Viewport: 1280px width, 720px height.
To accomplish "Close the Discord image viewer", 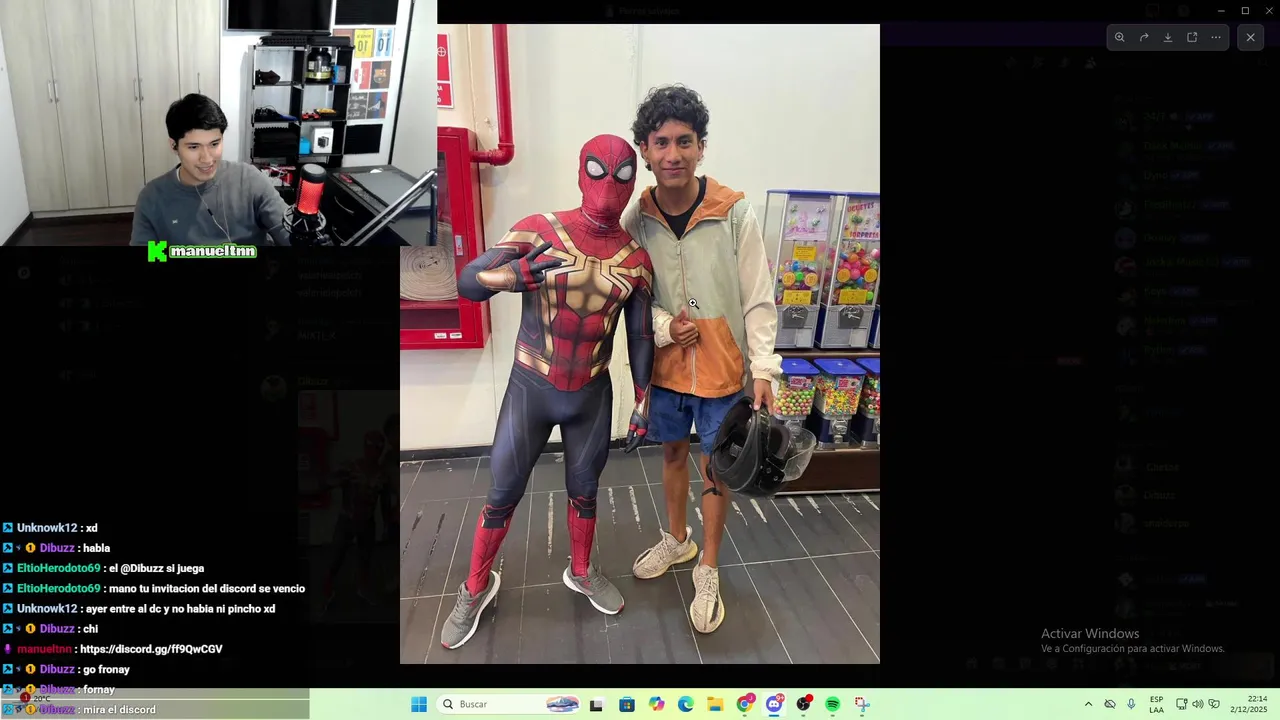I will (x=1250, y=37).
